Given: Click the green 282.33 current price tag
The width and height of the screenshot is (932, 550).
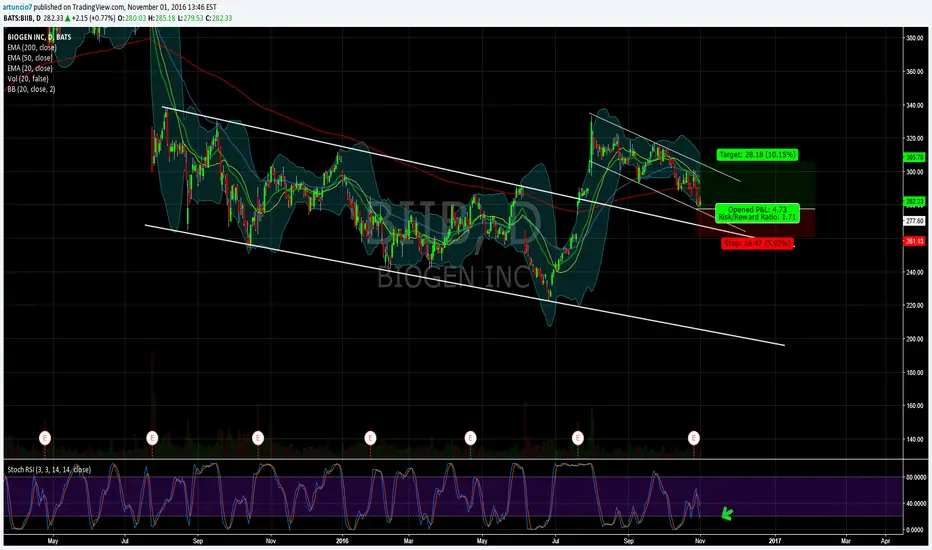Looking at the screenshot, I should [x=914, y=202].
